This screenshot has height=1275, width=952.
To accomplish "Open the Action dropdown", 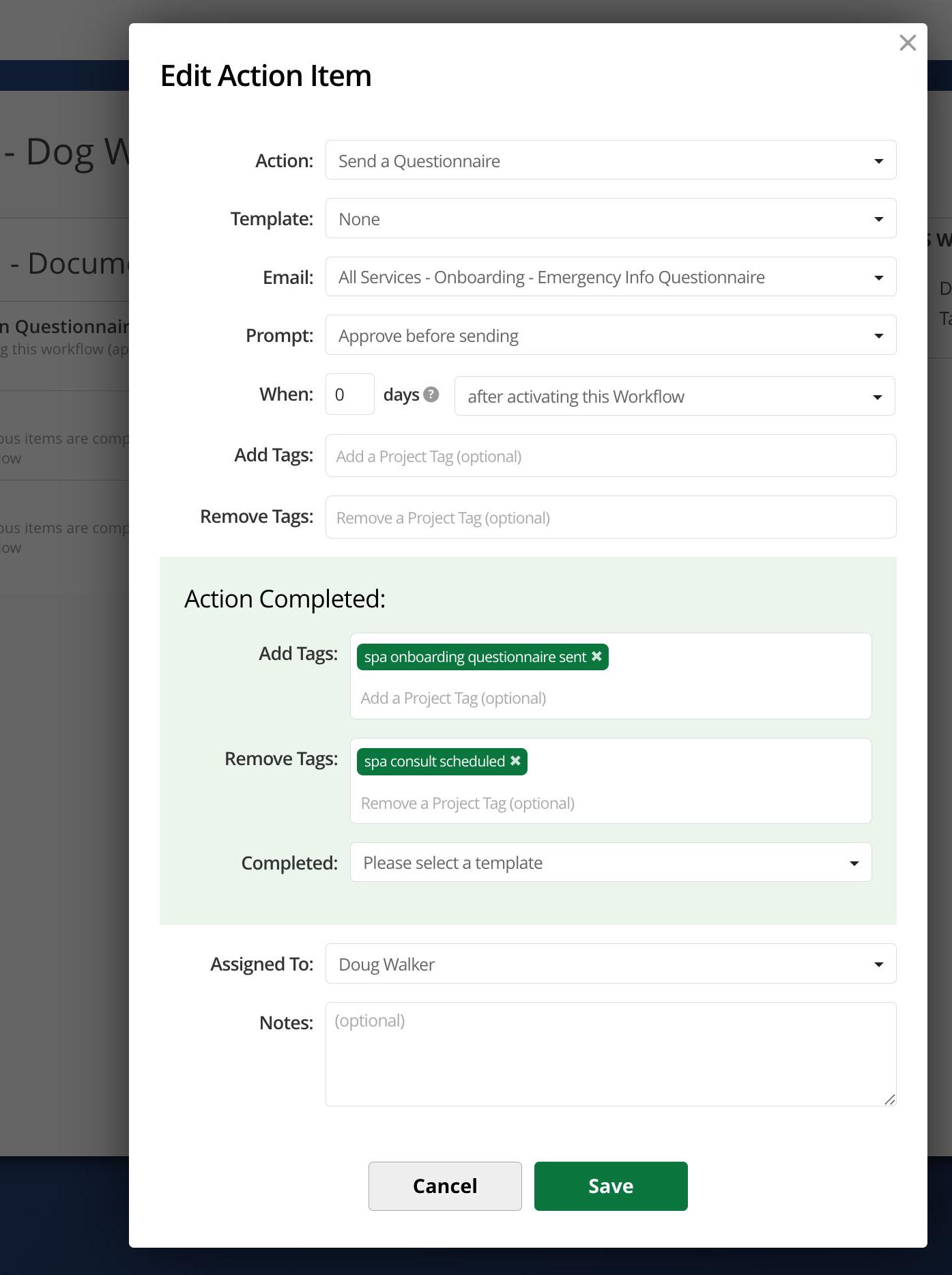I will pyautogui.click(x=610, y=160).
